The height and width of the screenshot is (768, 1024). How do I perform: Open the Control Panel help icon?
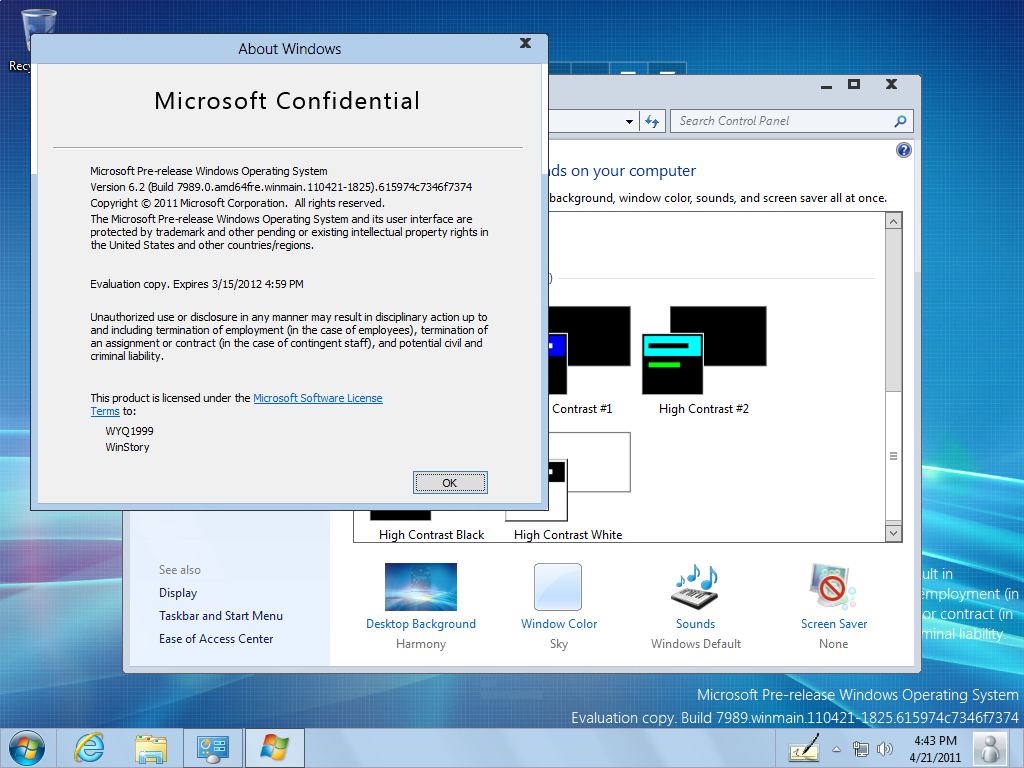904,150
